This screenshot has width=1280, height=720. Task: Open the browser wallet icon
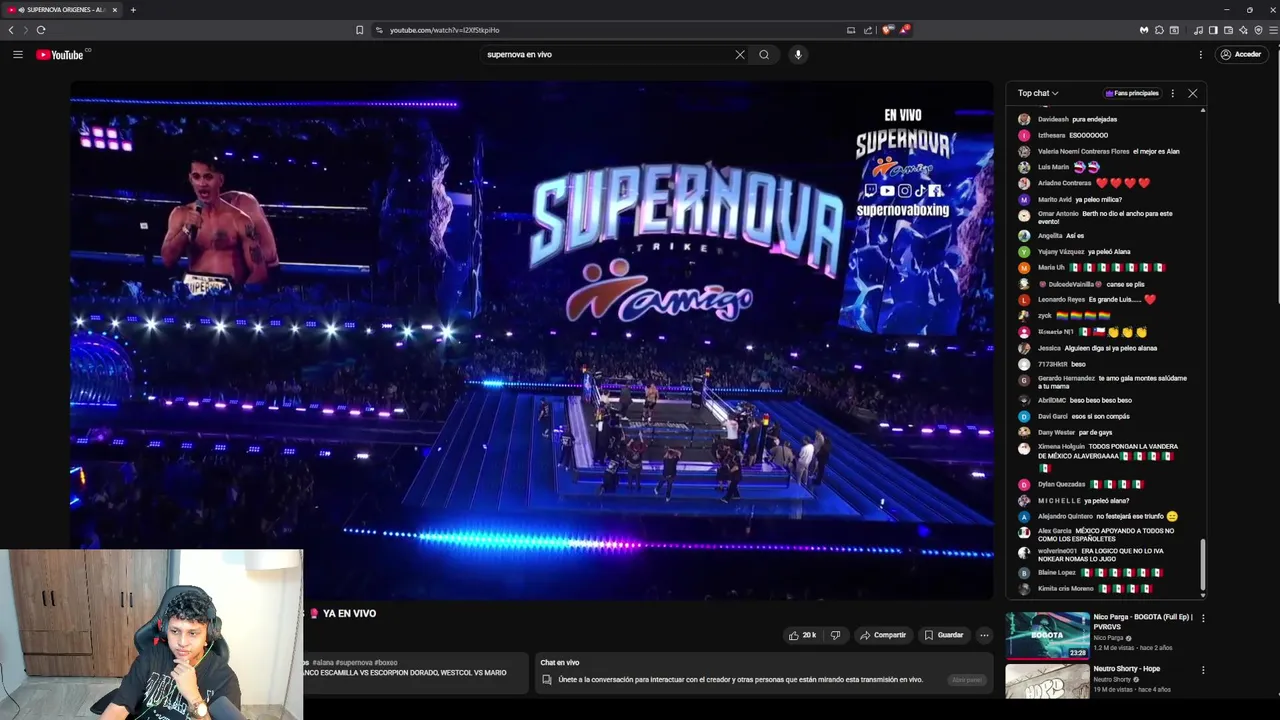coord(1228,30)
